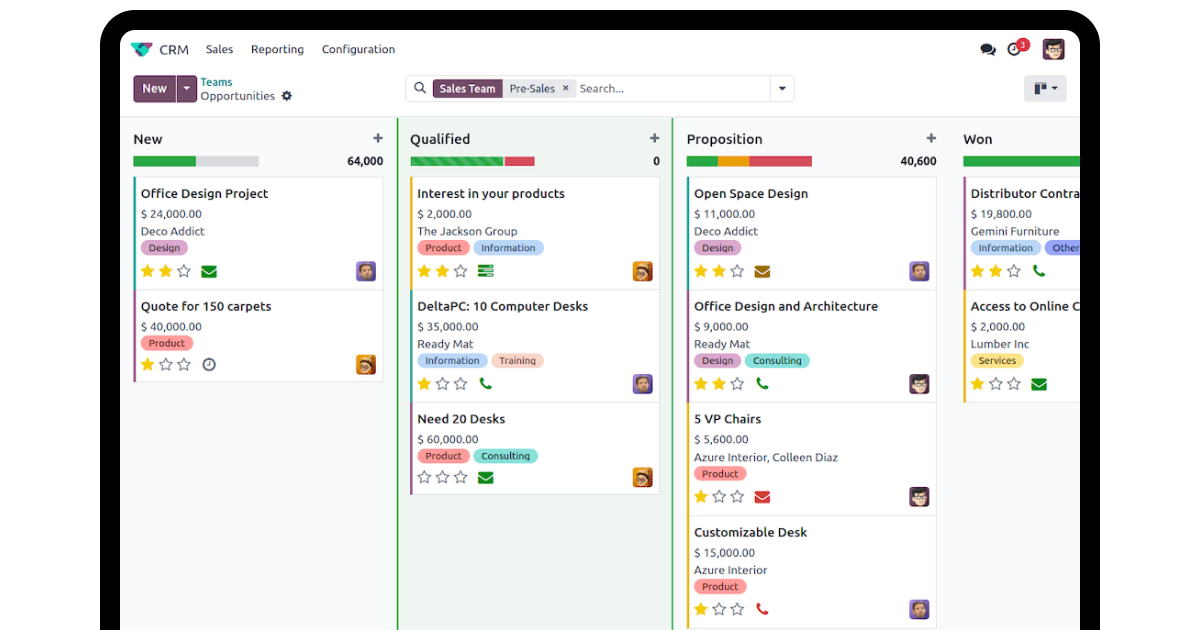
Task: Open the kanban view switcher dropdown
Action: (x=1045, y=89)
